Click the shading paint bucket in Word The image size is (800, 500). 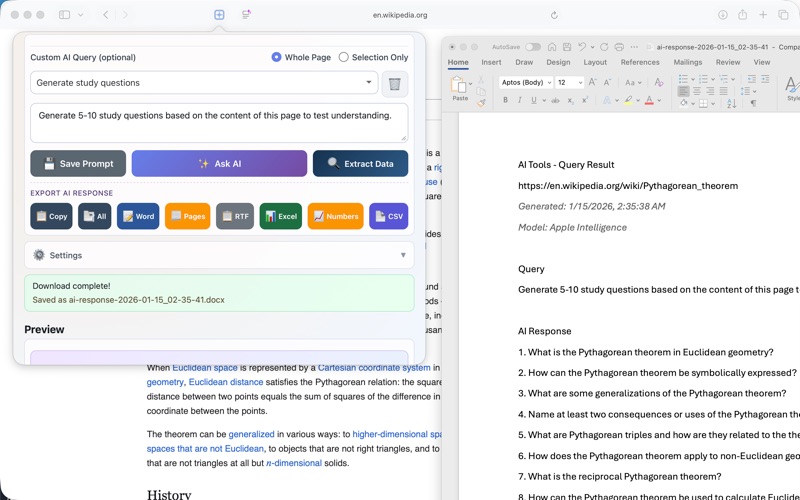tap(684, 104)
